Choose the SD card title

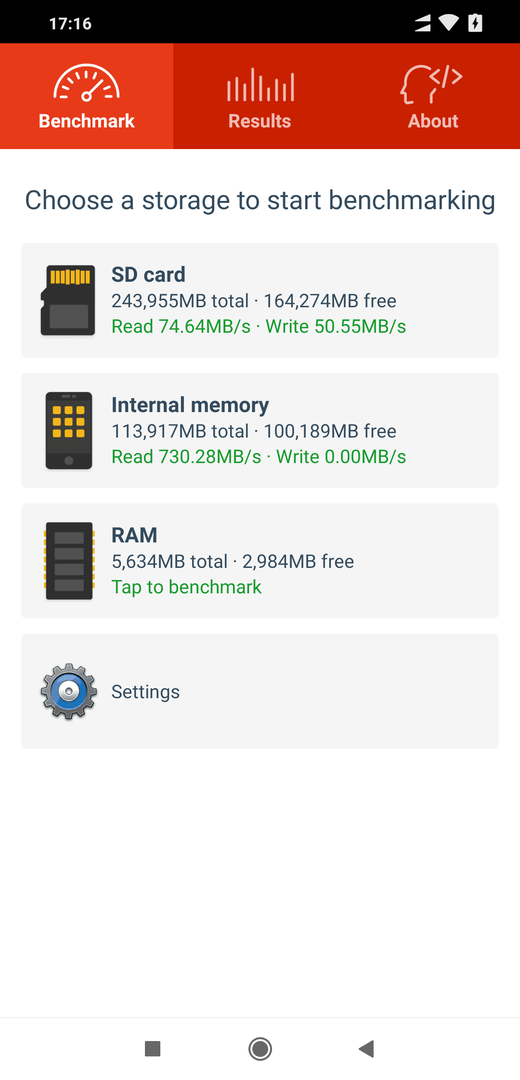tap(148, 275)
